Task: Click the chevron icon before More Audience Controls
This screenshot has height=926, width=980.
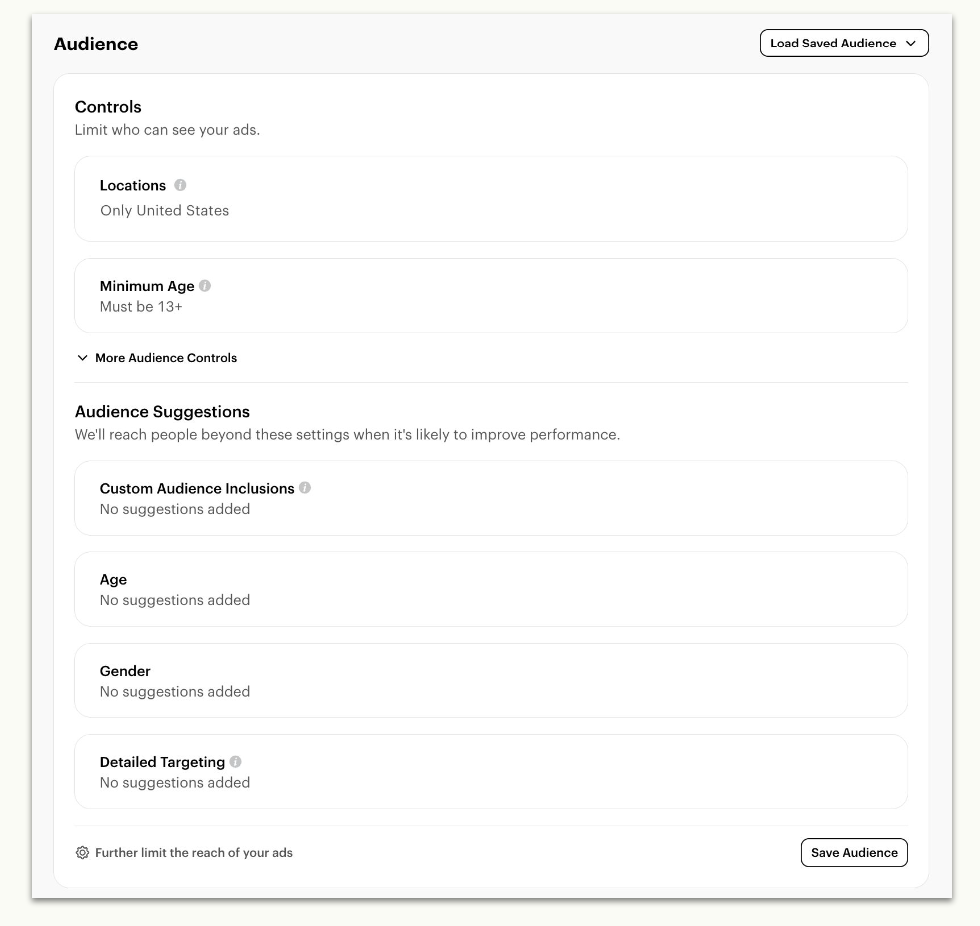Action: [82, 357]
